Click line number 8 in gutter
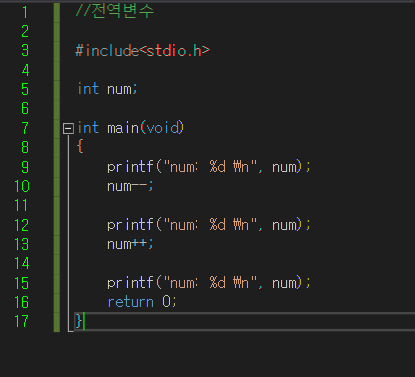This screenshot has height=377, width=415. click(x=25, y=147)
